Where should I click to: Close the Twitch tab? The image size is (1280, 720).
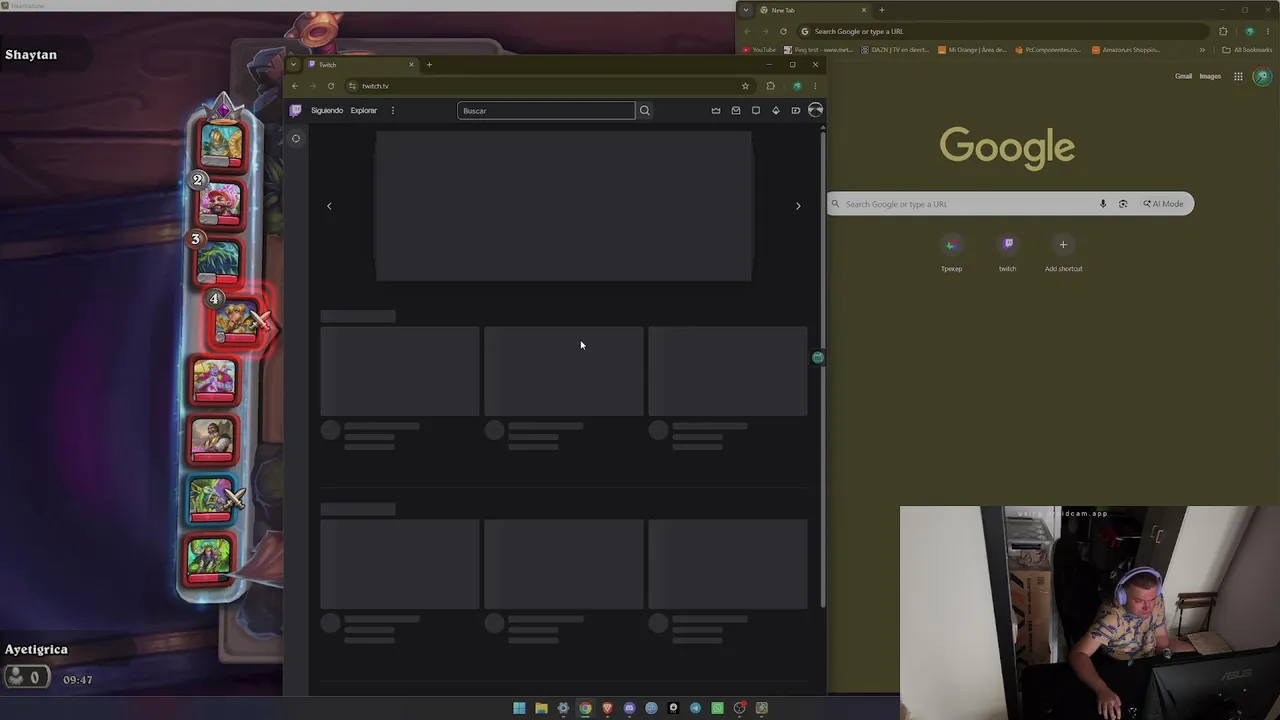tap(411, 65)
